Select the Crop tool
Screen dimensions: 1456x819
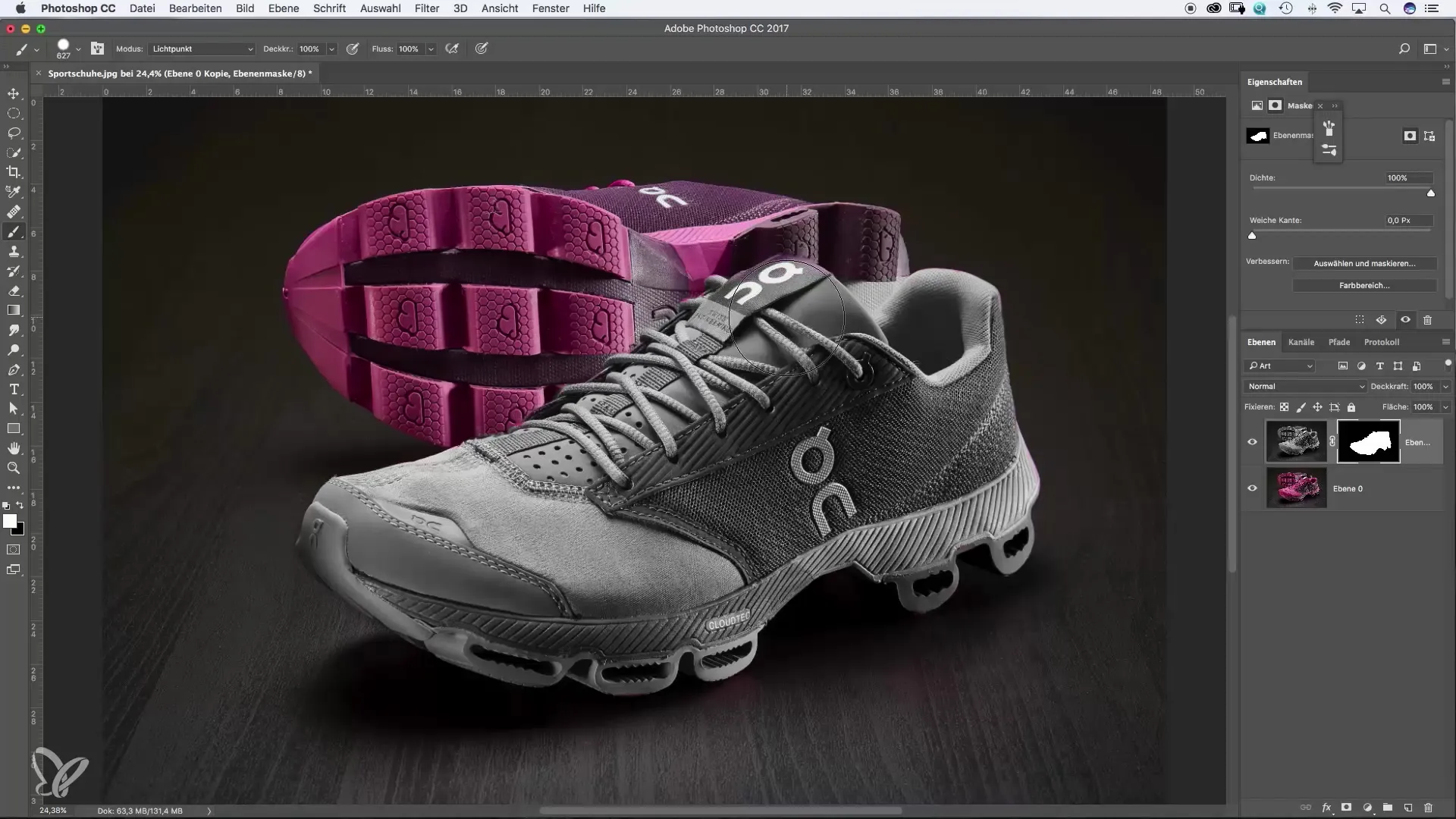click(14, 172)
